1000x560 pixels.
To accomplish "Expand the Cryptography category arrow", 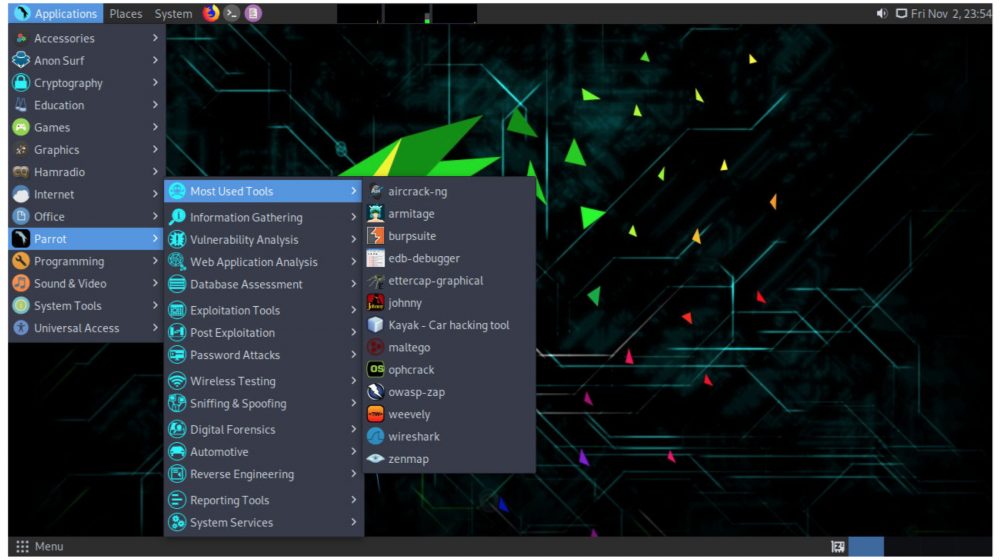I will [x=155, y=83].
